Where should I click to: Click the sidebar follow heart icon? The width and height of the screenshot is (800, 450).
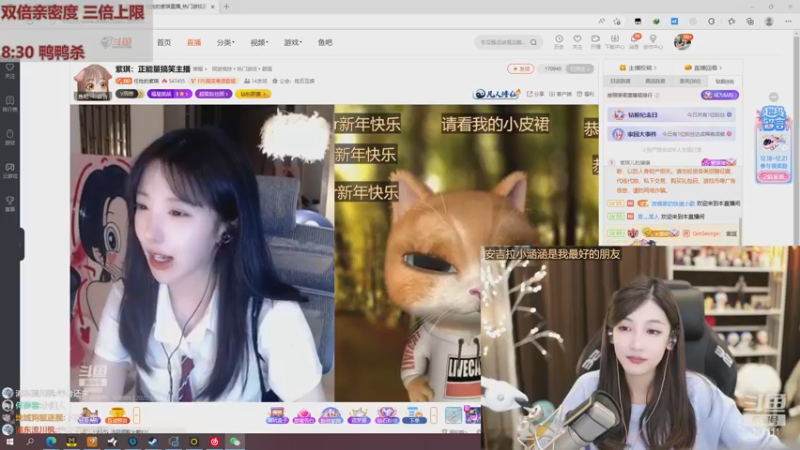[x=10, y=70]
